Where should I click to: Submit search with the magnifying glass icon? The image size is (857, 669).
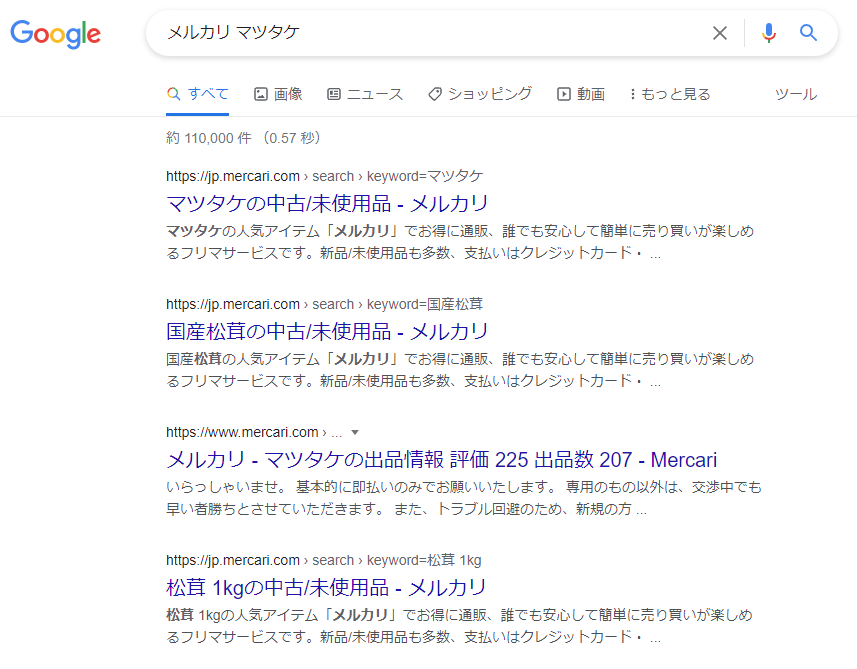tap(808, 33)
